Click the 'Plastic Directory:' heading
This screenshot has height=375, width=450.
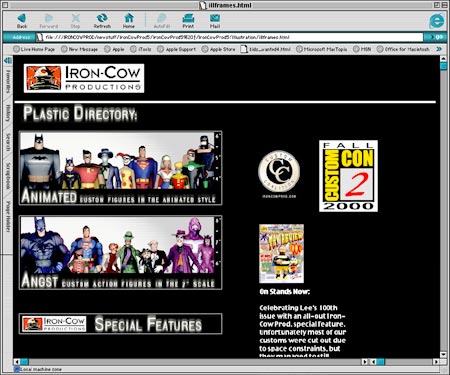pyautogui.click(x=80, y=113)
